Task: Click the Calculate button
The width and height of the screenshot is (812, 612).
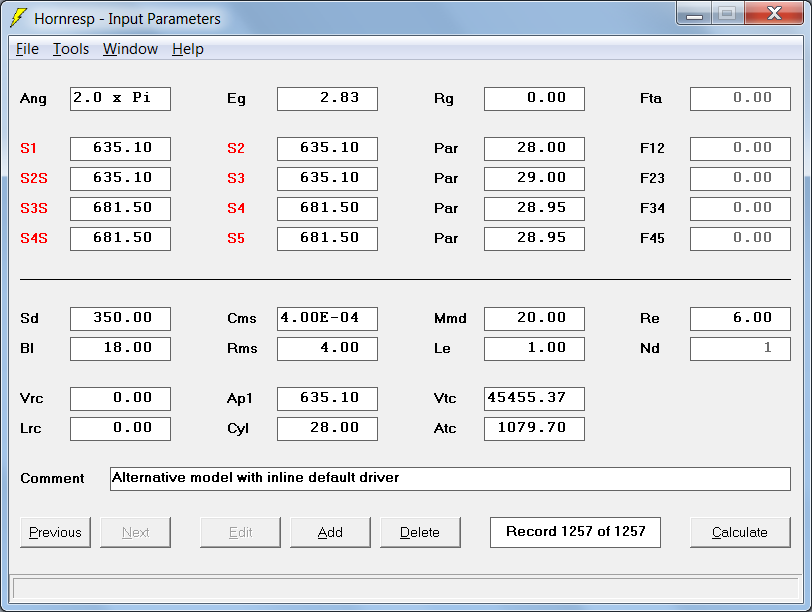Action: point(740,532)
